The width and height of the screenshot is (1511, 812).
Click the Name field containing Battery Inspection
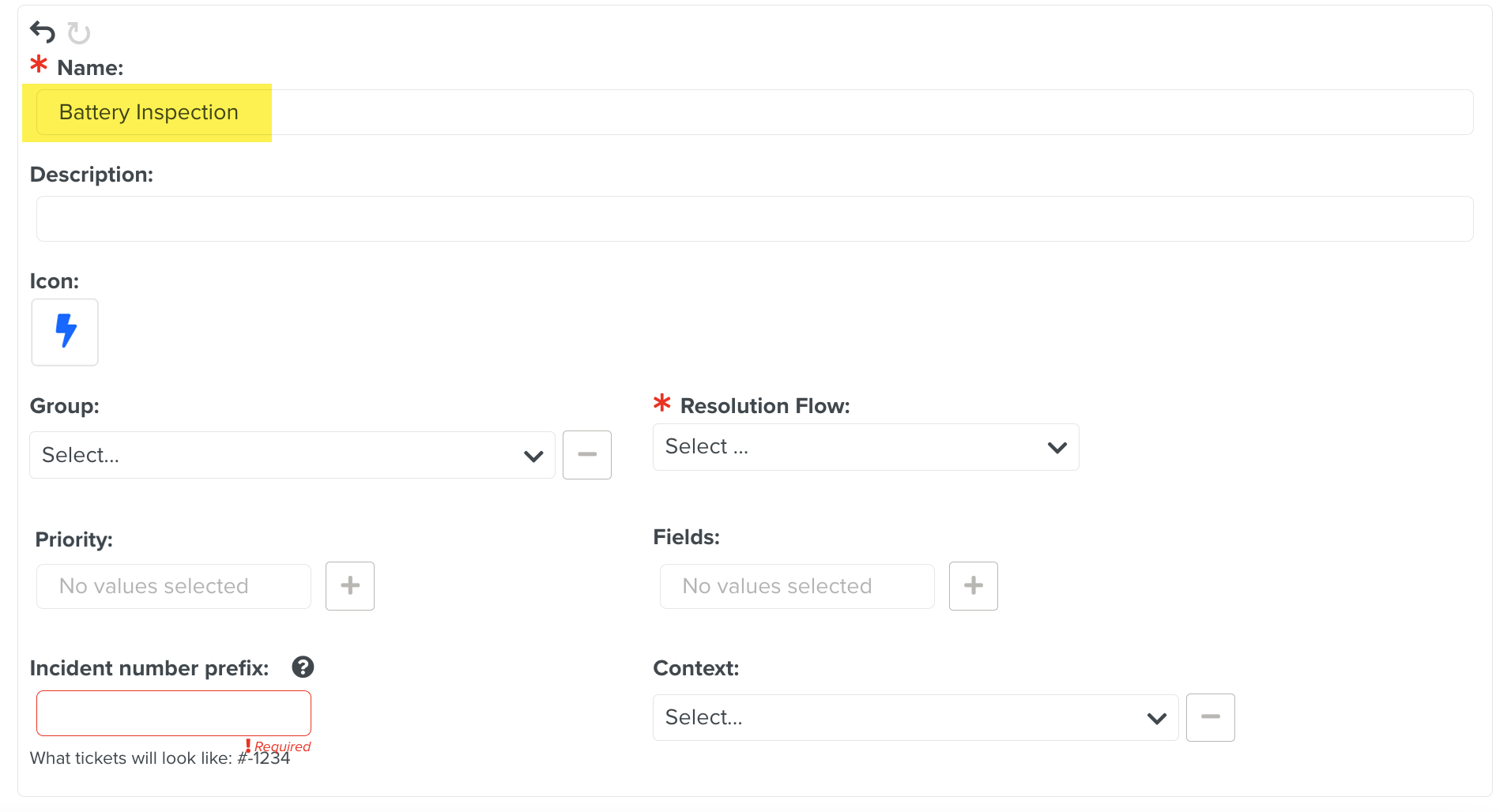coord(755,112)
